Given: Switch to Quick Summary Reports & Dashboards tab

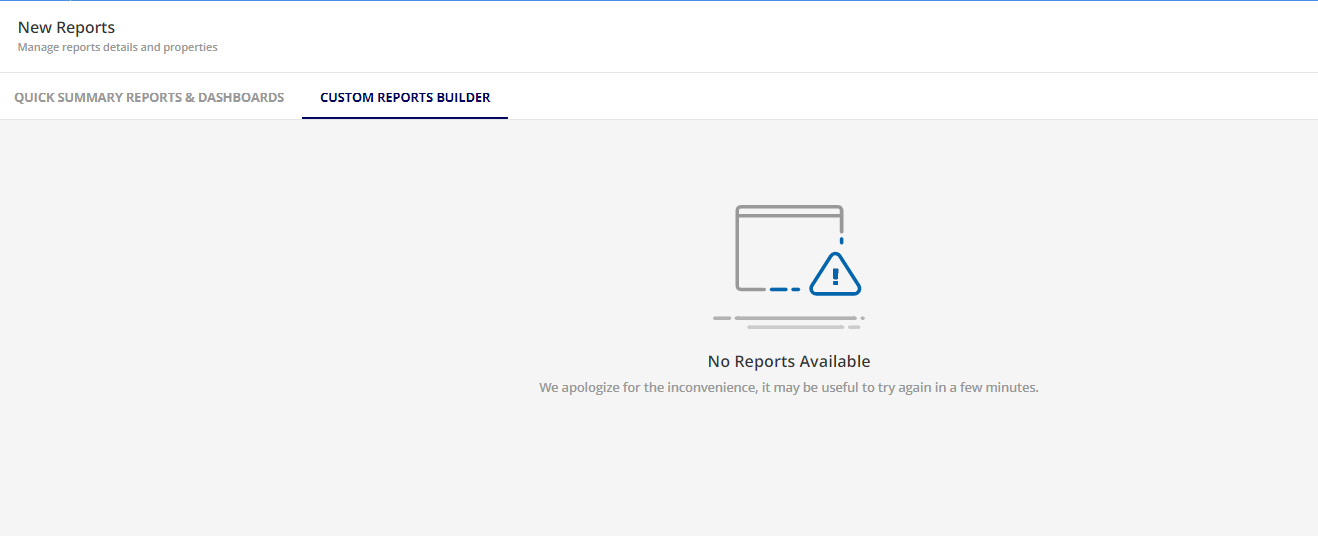Looking at the screenshot, I should click(x=149, y=98).
